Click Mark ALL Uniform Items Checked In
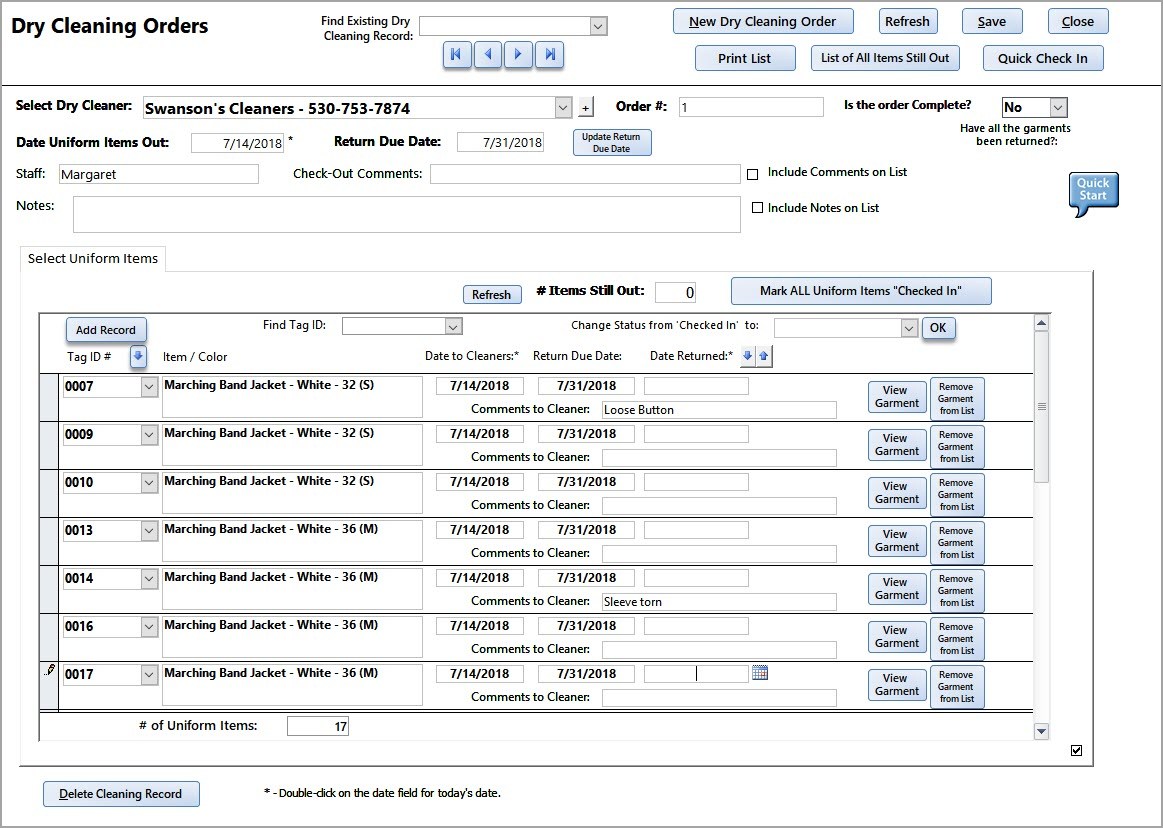1163x828 pixels. point(861,291)
